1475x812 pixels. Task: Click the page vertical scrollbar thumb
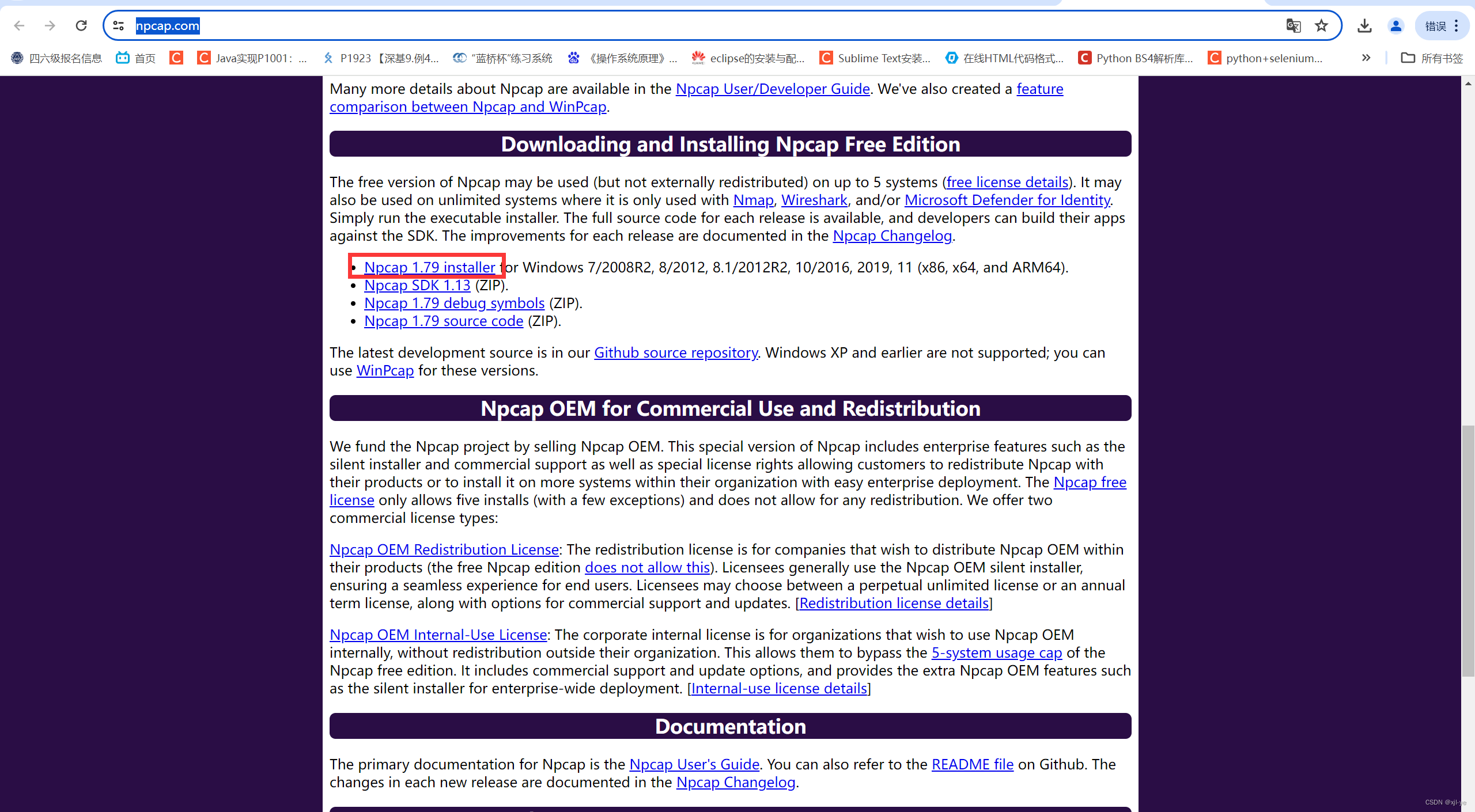pos(1468,551)
